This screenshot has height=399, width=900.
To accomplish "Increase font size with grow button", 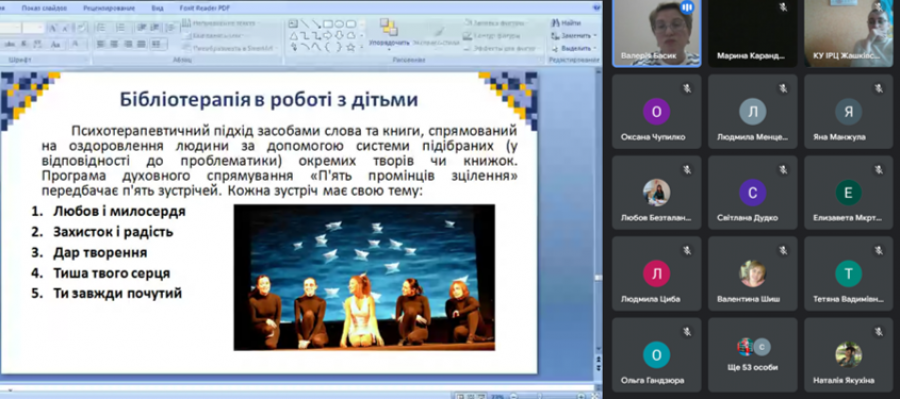I will click(52, 28).
